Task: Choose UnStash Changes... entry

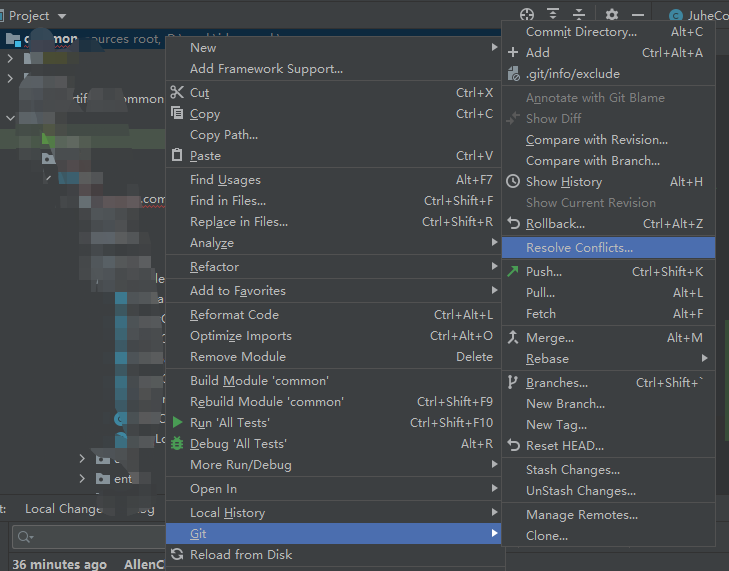Action: (608, 491)
